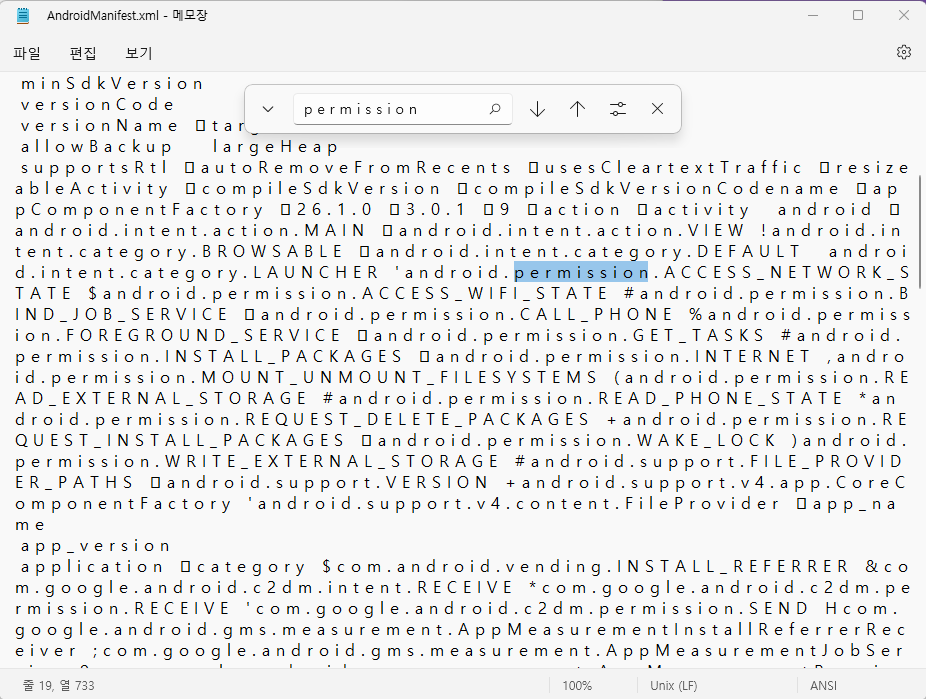The width and height of the screenshot is (926, 699).
Task: Click the MOUNT_UNMOUNT_FILESYSTEMS text
Action: [x=399, y=377]
